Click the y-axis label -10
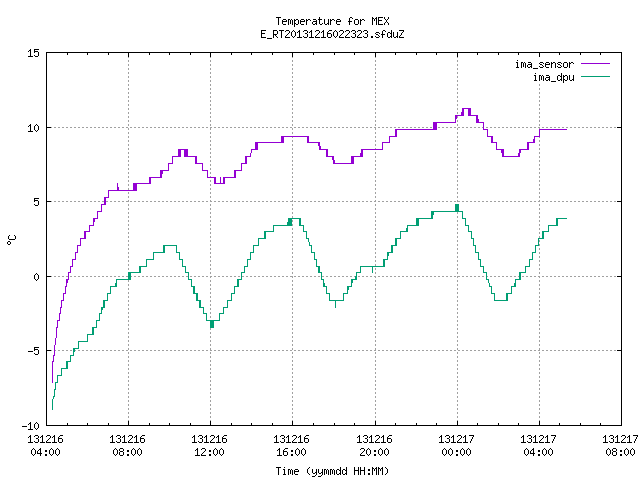Image resolution: width=640 pixels, height=480 pixels. 31,426
